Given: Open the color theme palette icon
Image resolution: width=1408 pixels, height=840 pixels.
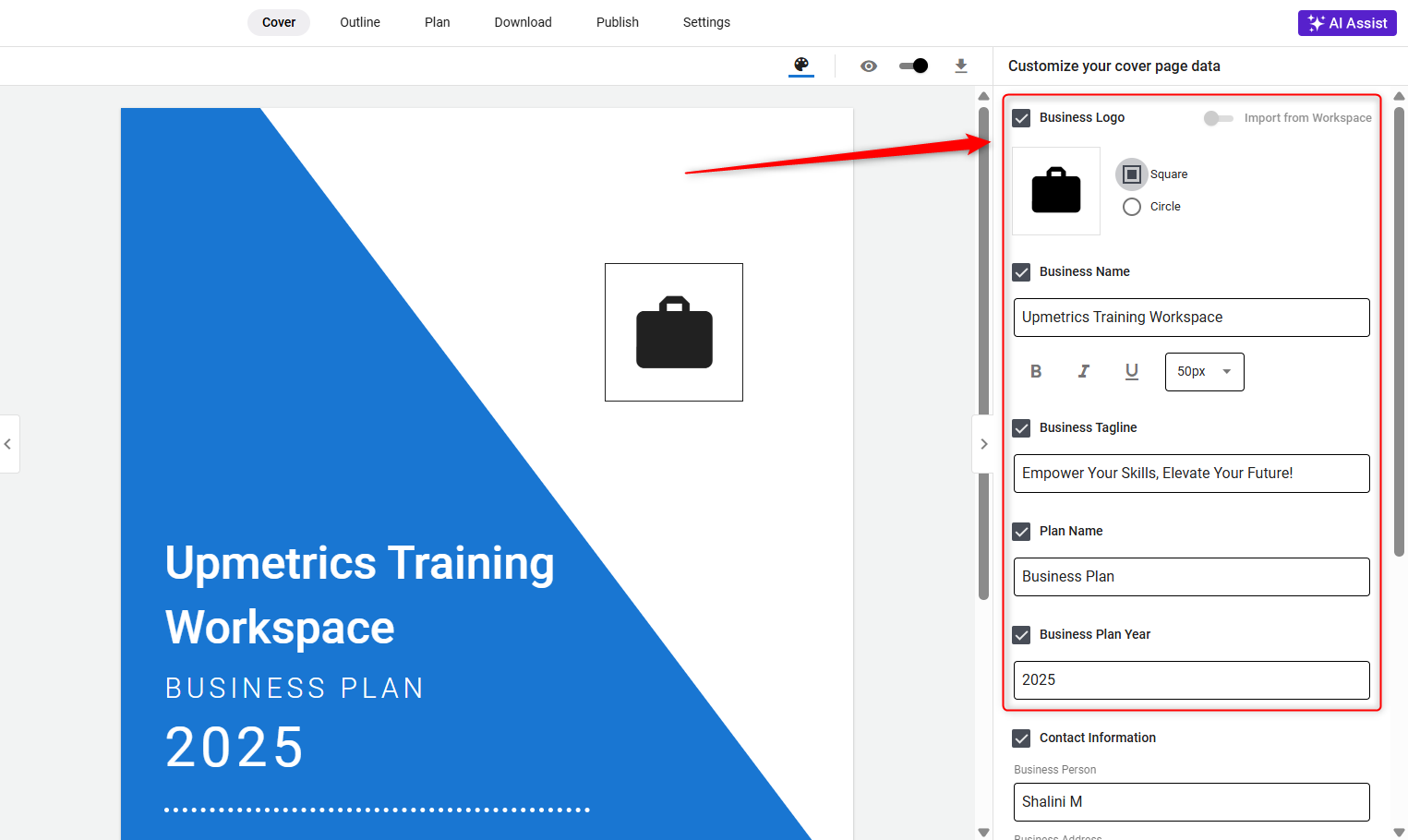Looking at the screenshot, I should pos(801,65).
